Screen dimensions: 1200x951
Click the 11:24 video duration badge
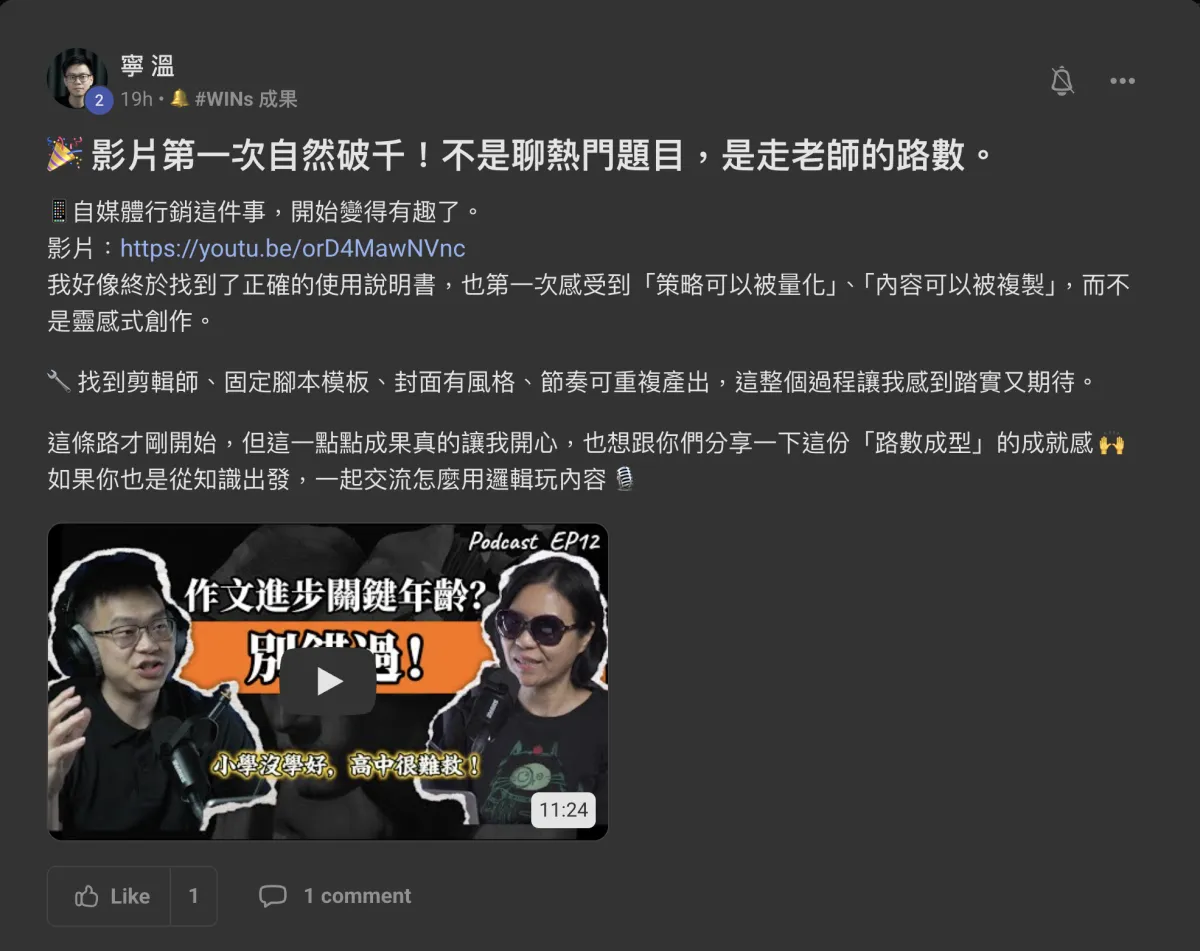(564, 810)
